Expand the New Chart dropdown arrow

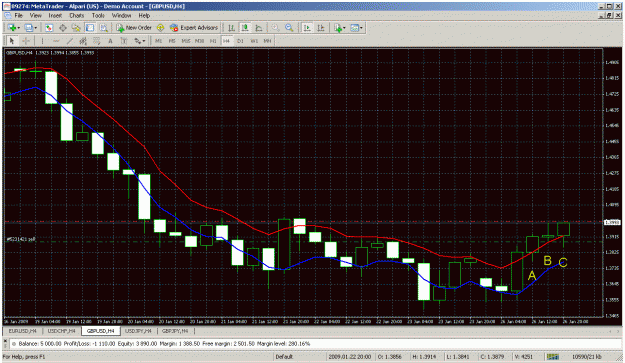pyautogui.click(x=18, y=27)
